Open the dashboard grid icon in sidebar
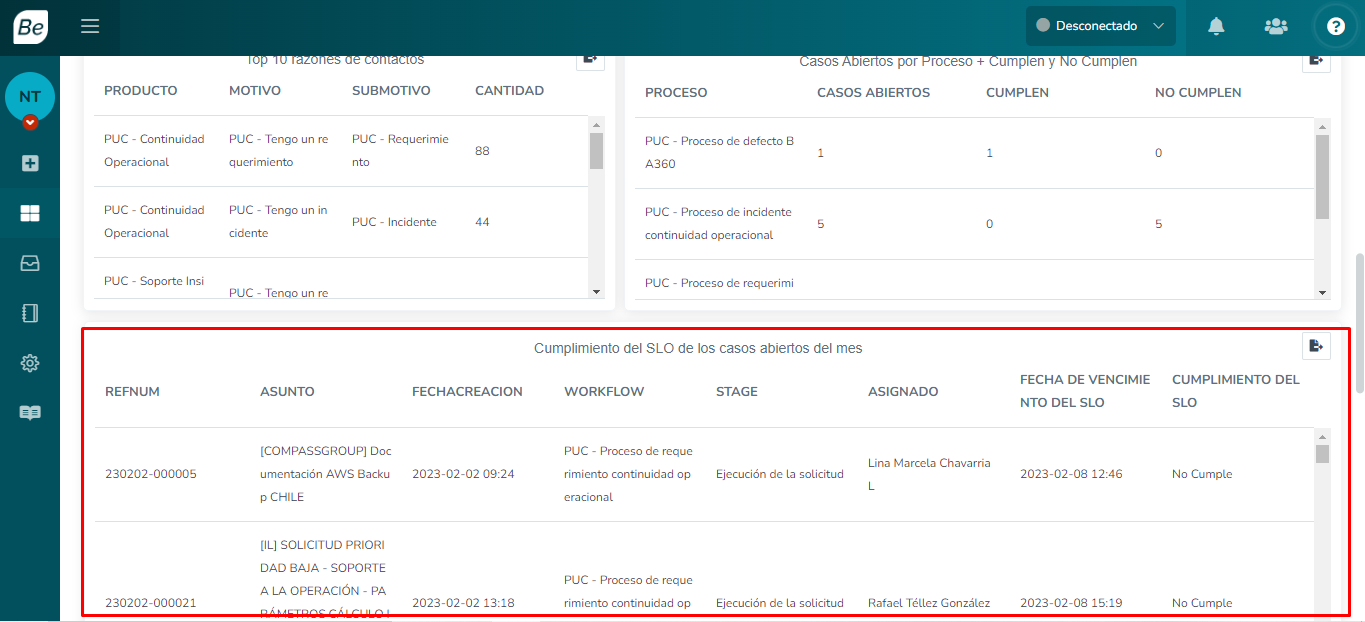The image size is (1365, 622). (30, 213)
